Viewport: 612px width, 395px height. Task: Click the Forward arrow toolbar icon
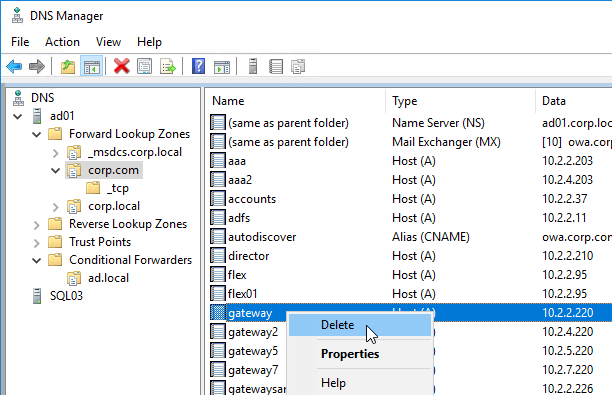(x=37, y=66)
